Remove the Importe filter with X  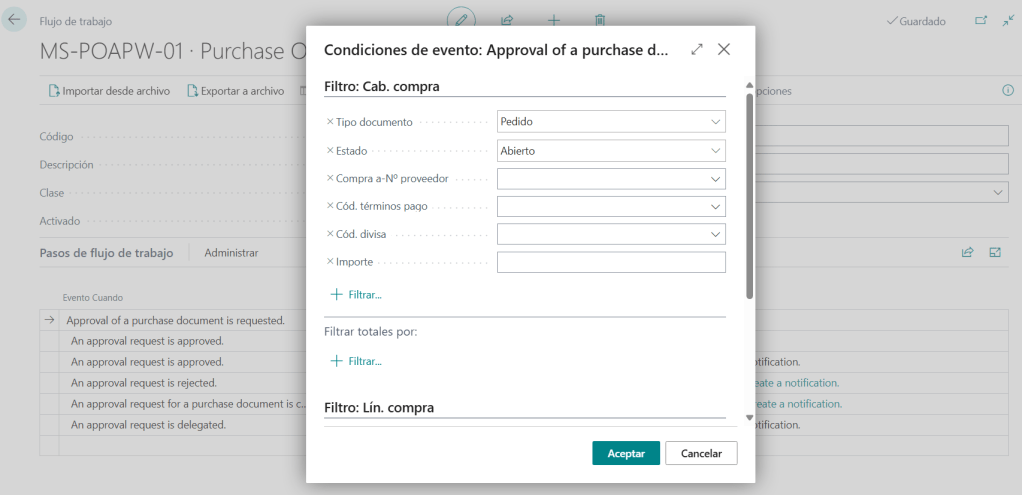point(330,262)
